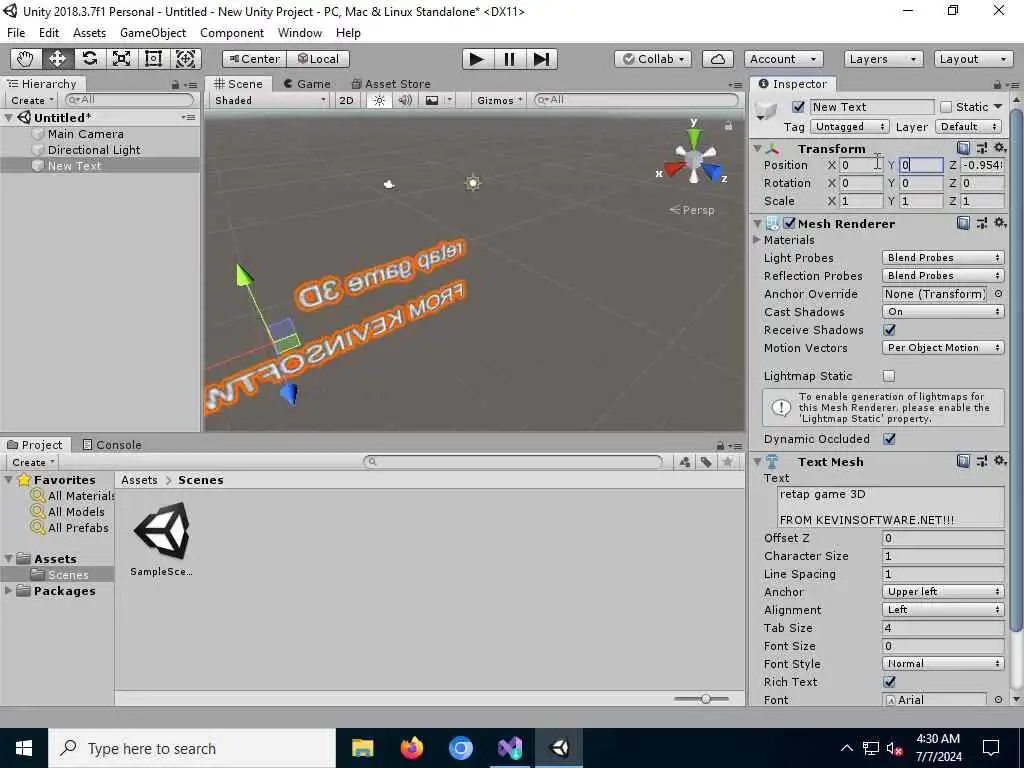Open Cast Shadows dropdown

(x=943, y=312)
